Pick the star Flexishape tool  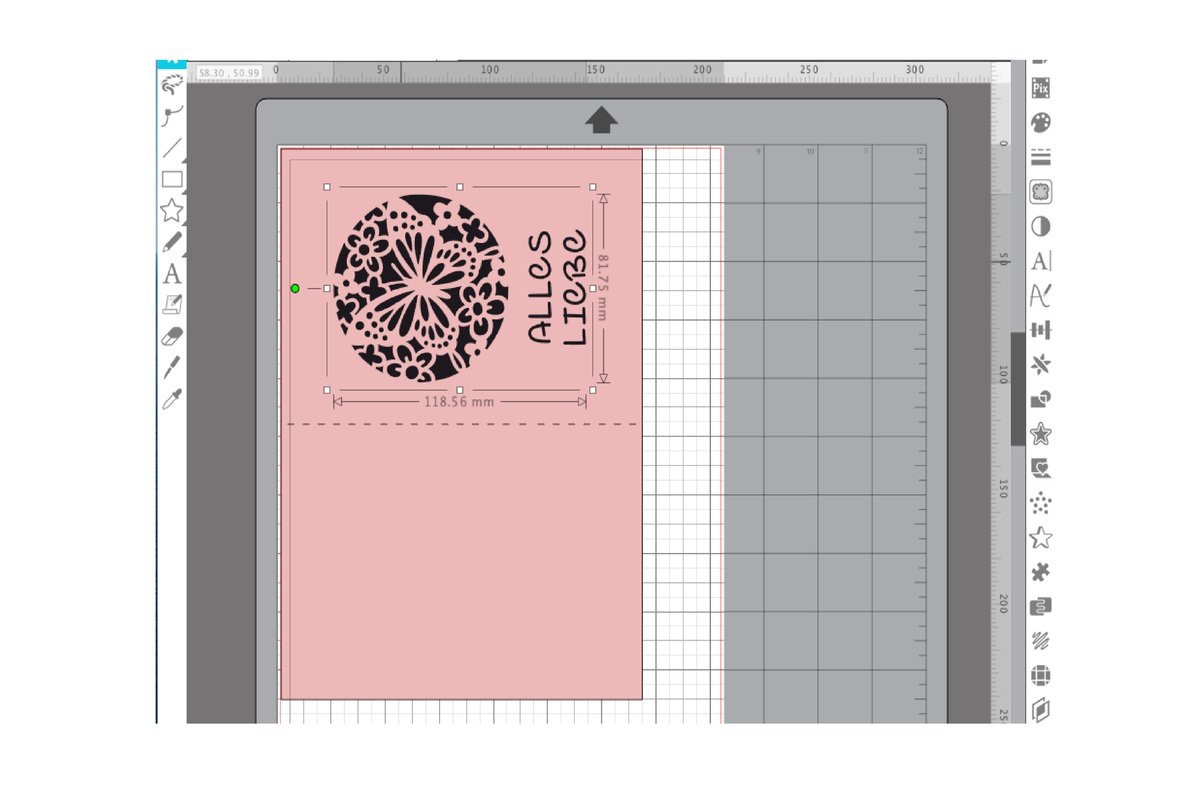tap(172, 210)
